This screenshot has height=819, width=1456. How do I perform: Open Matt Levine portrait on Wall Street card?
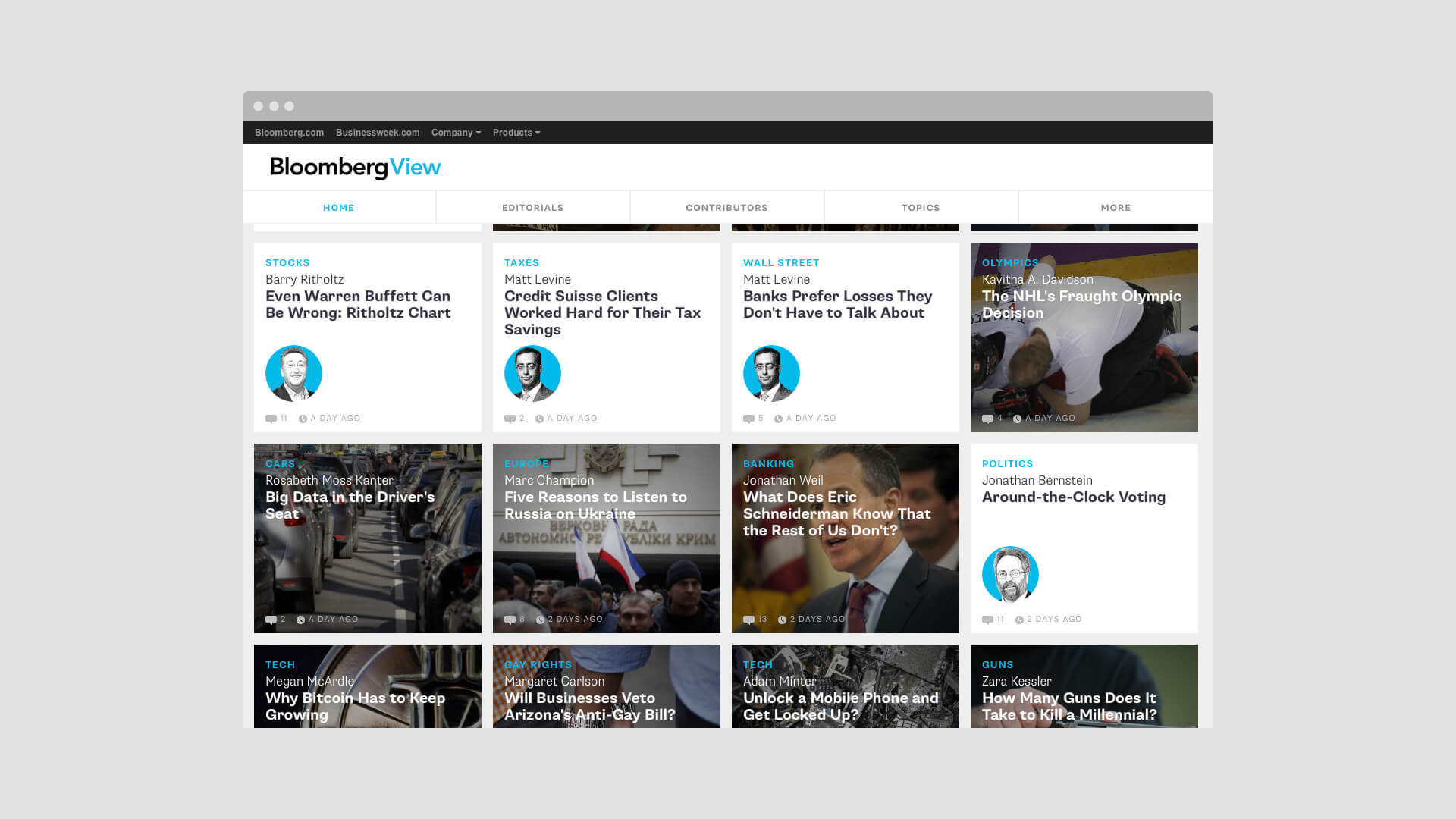[771, 373]
